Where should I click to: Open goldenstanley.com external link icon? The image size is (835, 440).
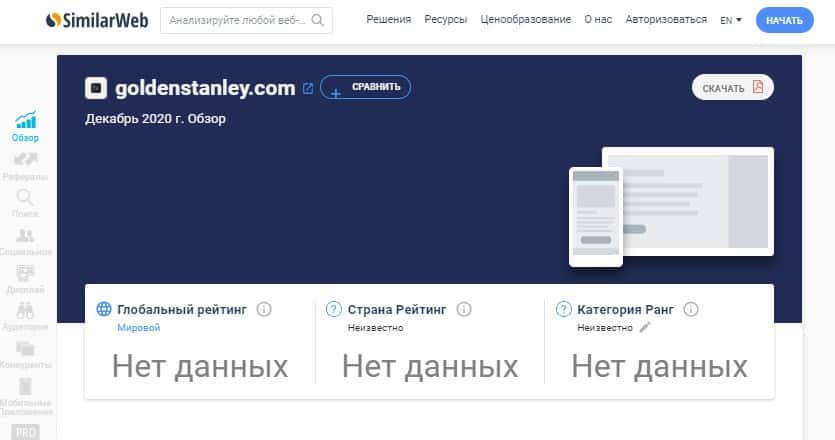308,88
